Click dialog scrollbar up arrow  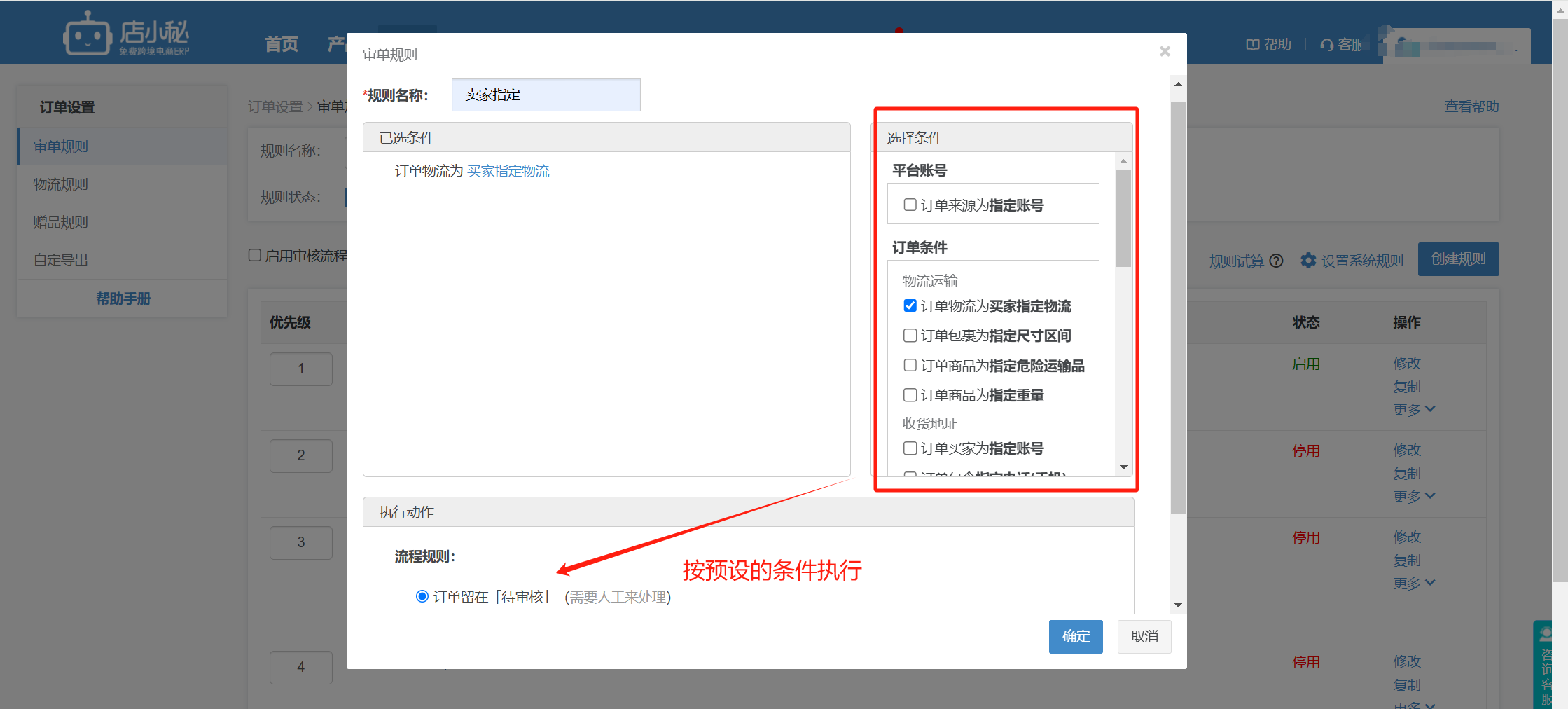pos(1178,85)
